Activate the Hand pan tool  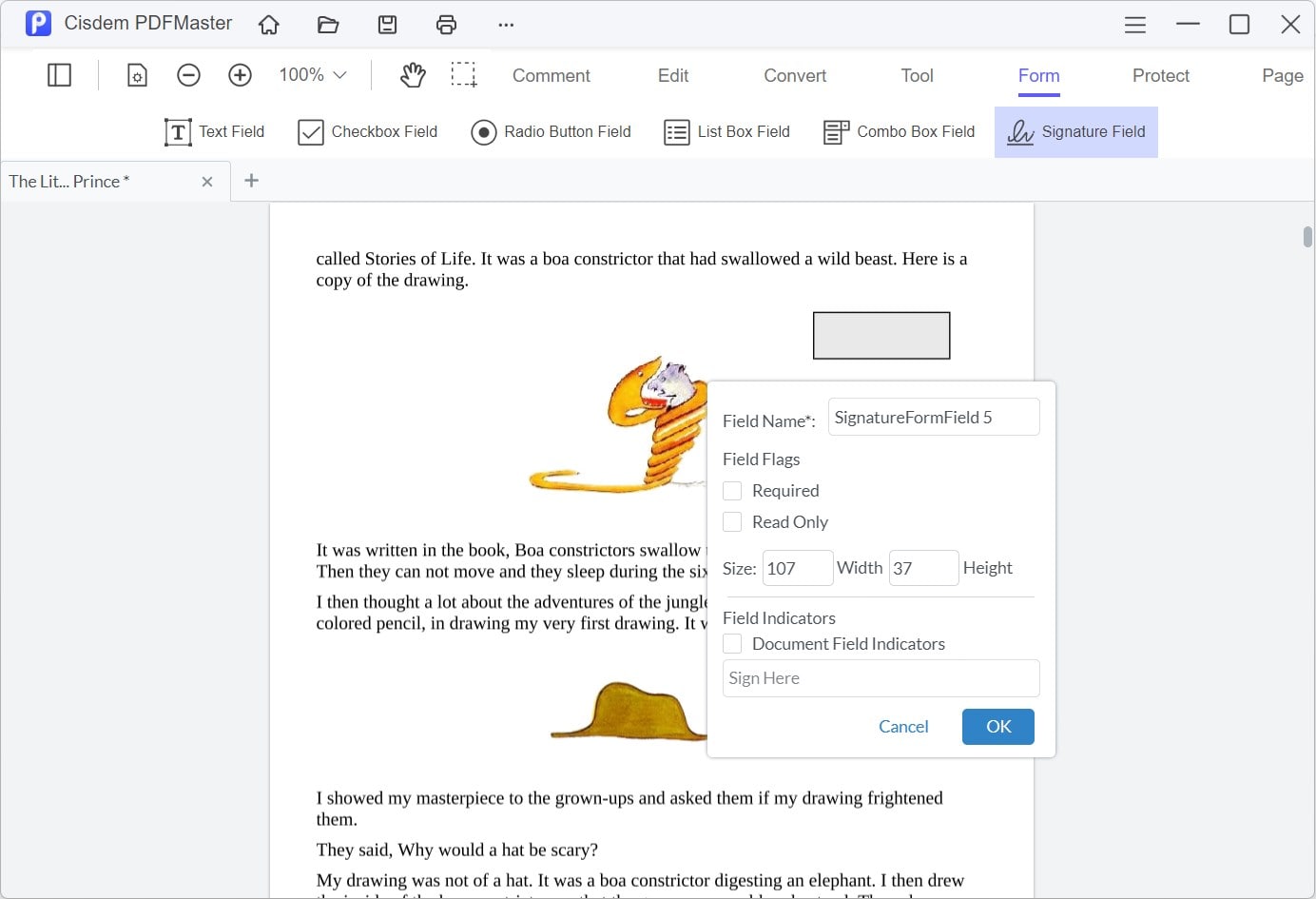(413, 74)
